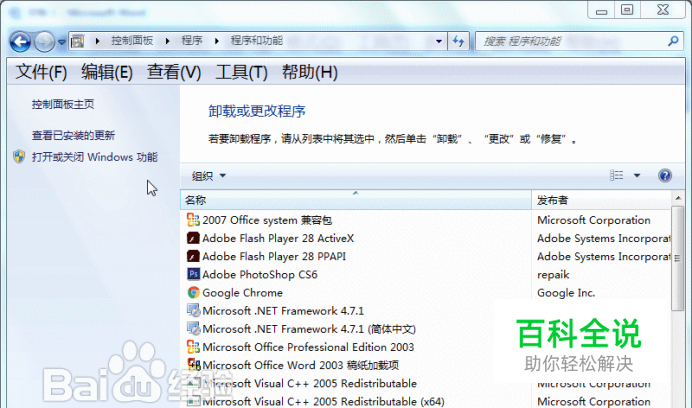Open the 编辑(E) menu
This screenshot has height=408, width=692.
[x=107, y=72]
